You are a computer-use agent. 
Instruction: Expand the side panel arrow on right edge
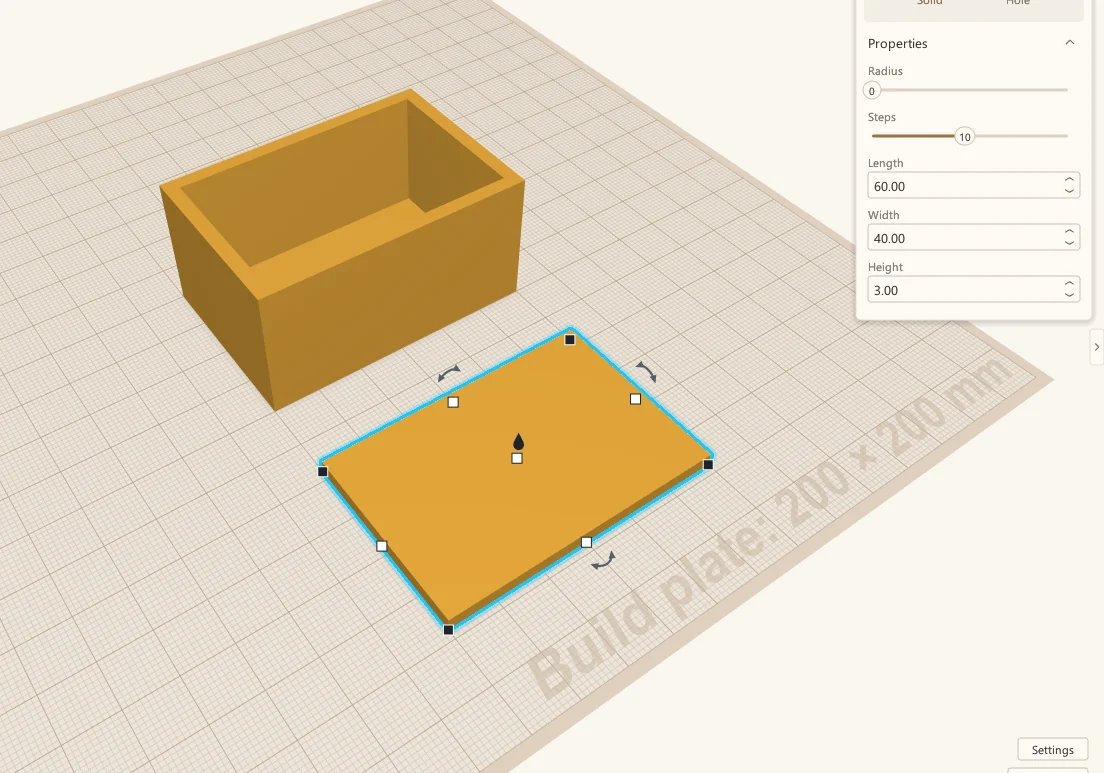point(1096,347)
